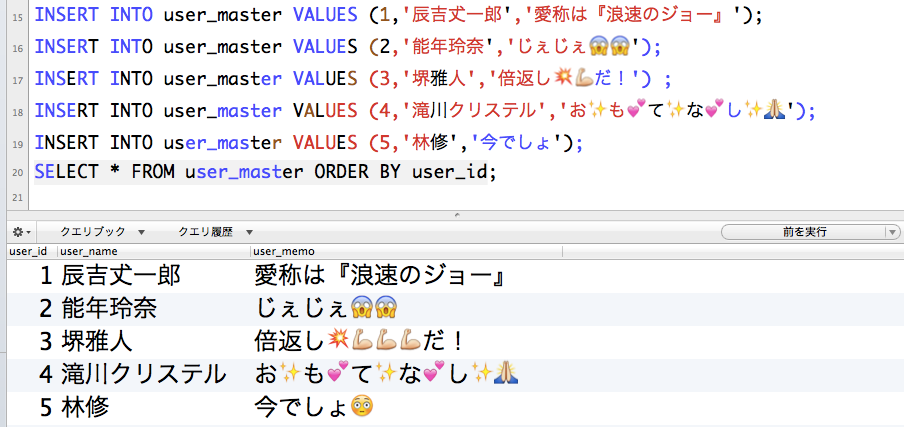904x427 pixels.
Task: Click the user_id value 5 cell
Action: coord(47,409)
